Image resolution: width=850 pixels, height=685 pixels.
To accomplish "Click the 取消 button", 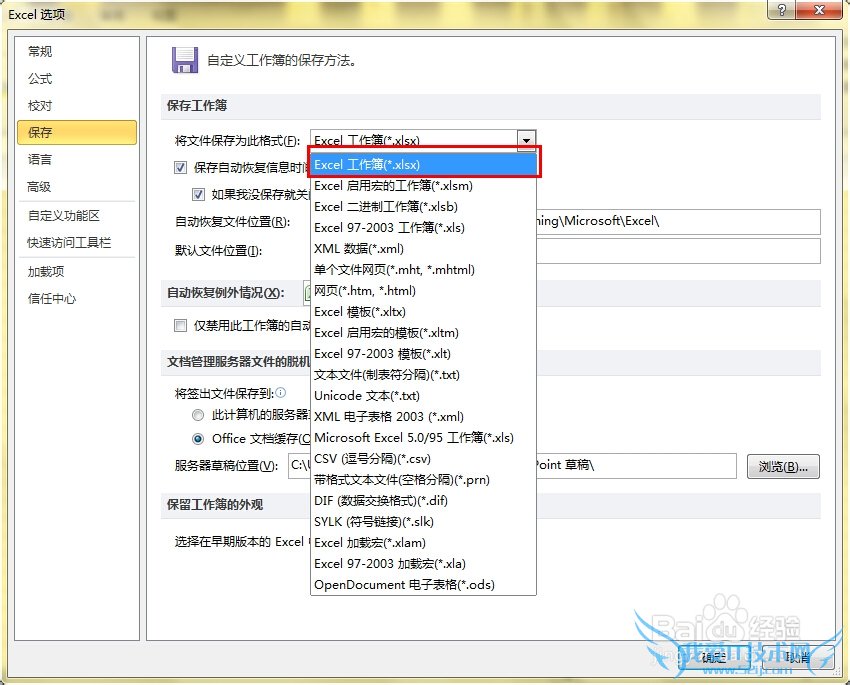I will [x=797, y=657].
